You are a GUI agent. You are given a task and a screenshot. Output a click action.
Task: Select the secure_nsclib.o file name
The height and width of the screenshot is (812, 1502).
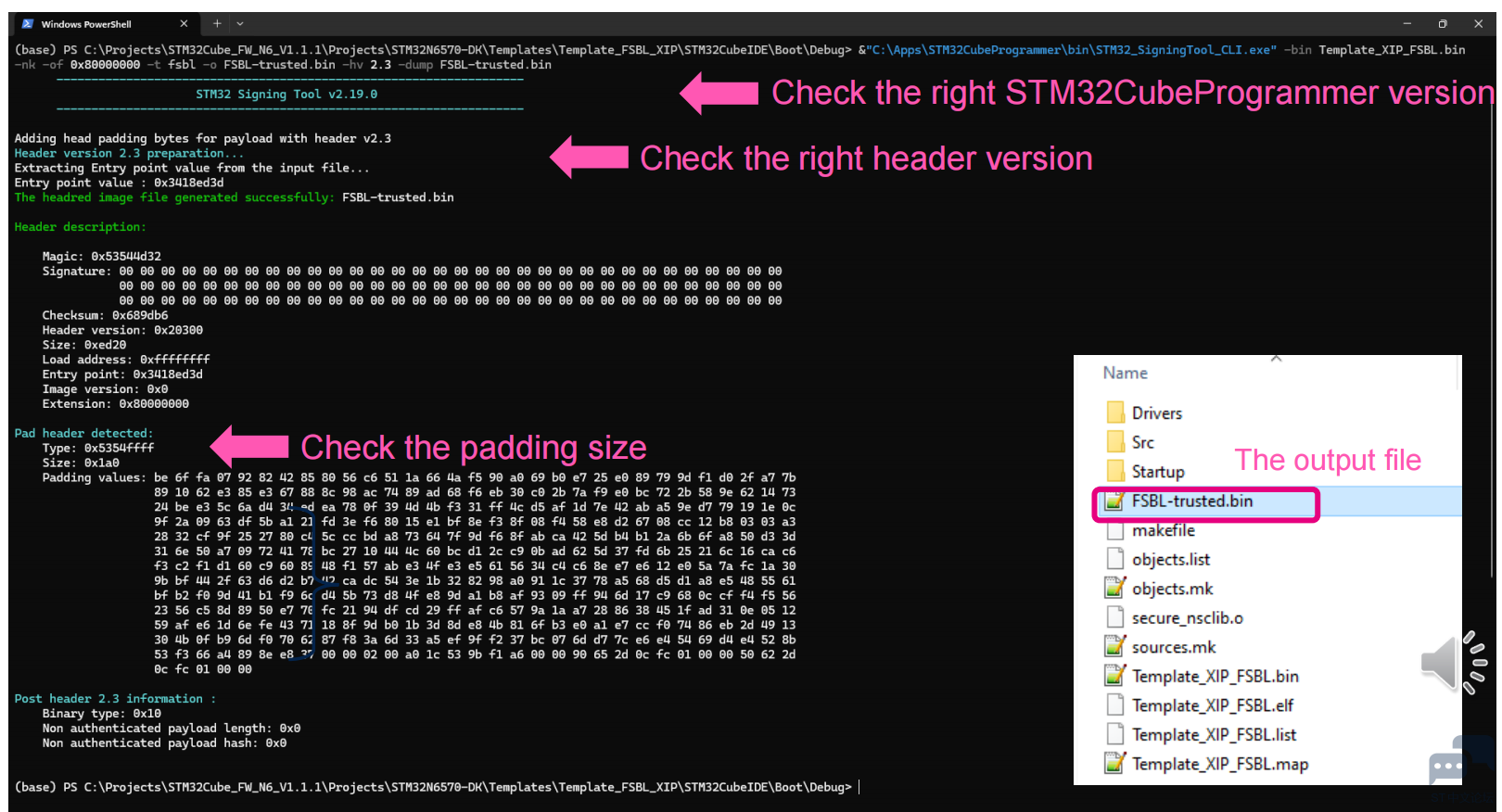[x=1188, y=618]
